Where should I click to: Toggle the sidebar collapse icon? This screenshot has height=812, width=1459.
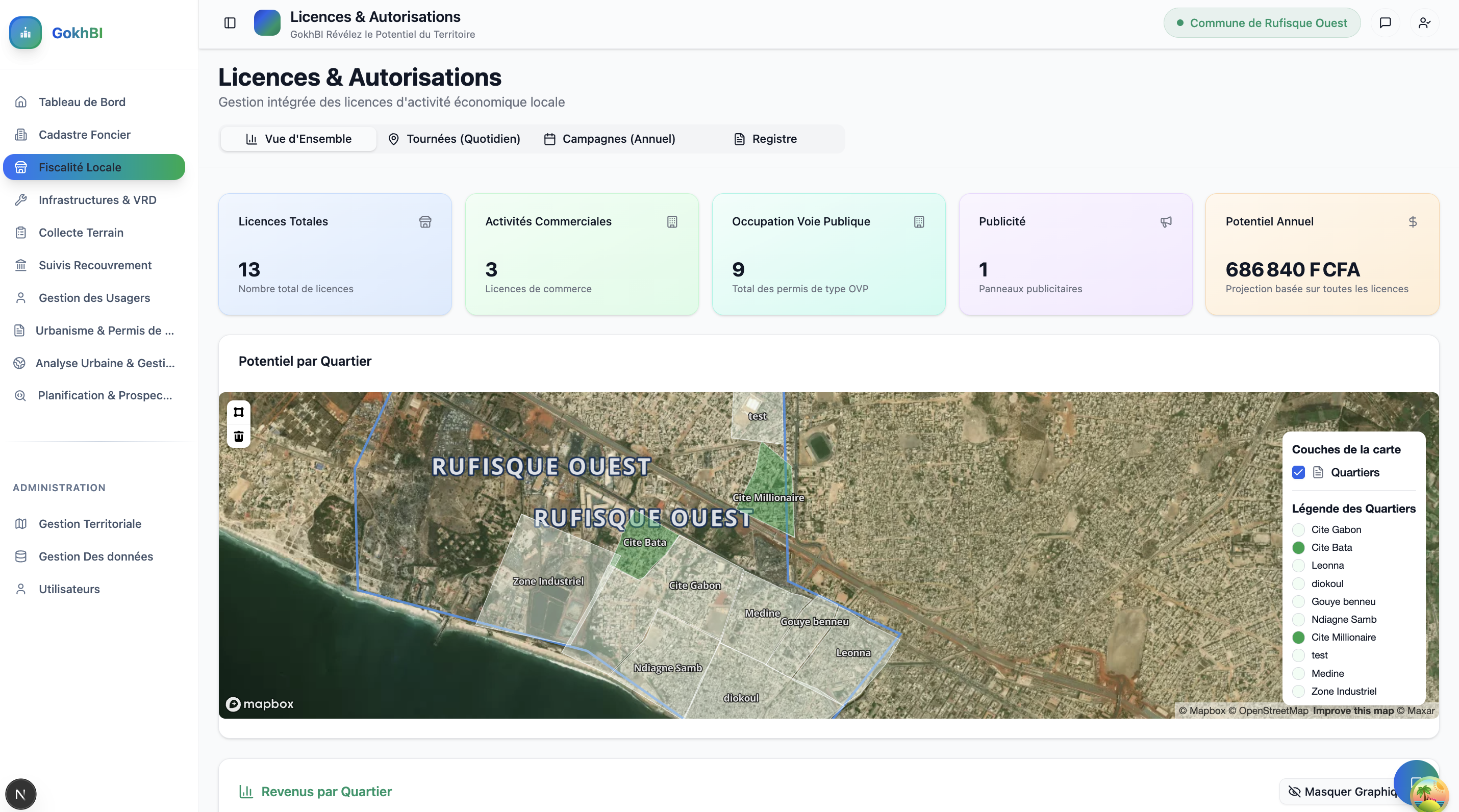[x=230, y=23]
